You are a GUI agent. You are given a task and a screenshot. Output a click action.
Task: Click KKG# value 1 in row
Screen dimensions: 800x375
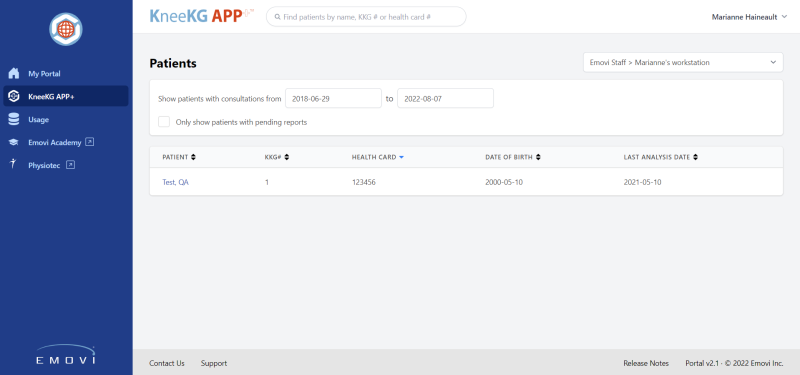tap(267, 182)
